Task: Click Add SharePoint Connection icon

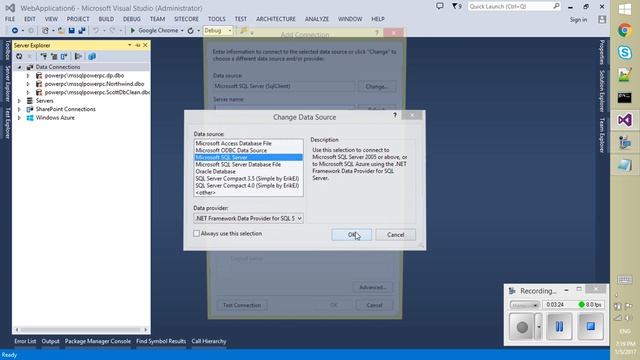Action: tap(64, 56)
